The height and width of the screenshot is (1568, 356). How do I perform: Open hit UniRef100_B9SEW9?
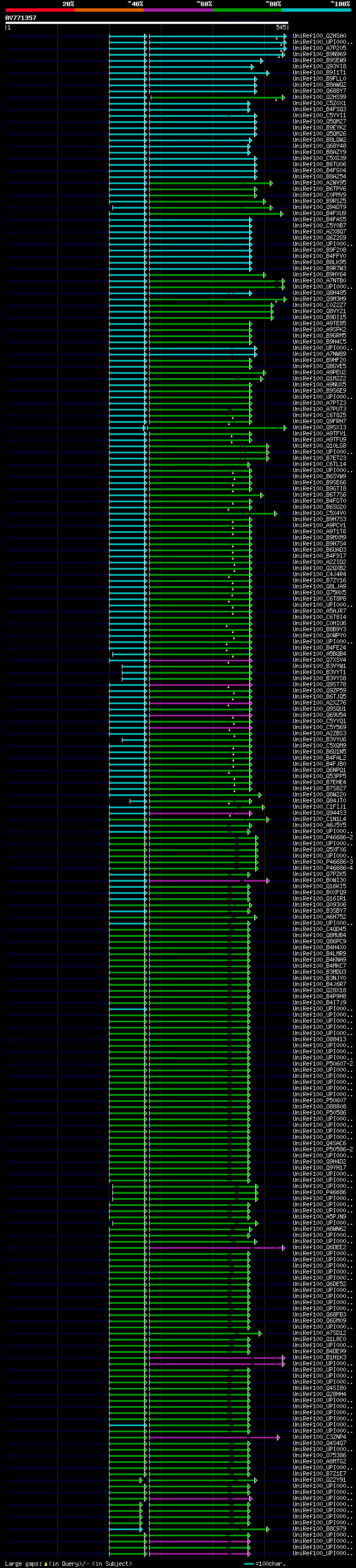pyautogui.click(x=319, y=60)
